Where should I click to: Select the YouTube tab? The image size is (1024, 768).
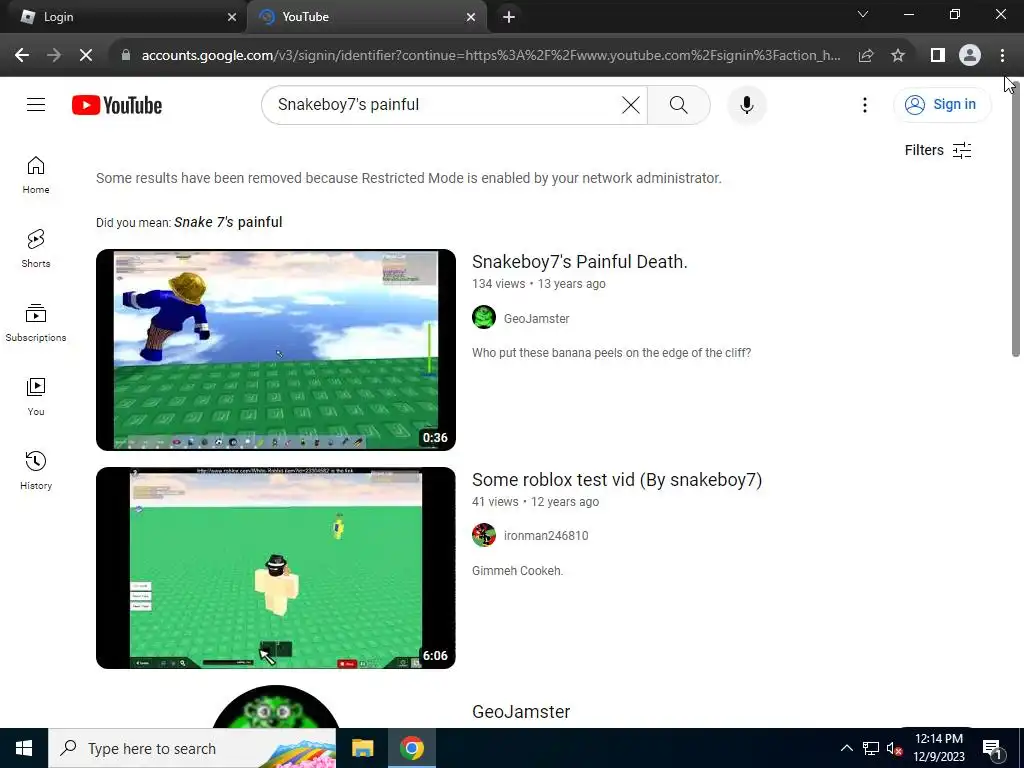click(366, 17)
